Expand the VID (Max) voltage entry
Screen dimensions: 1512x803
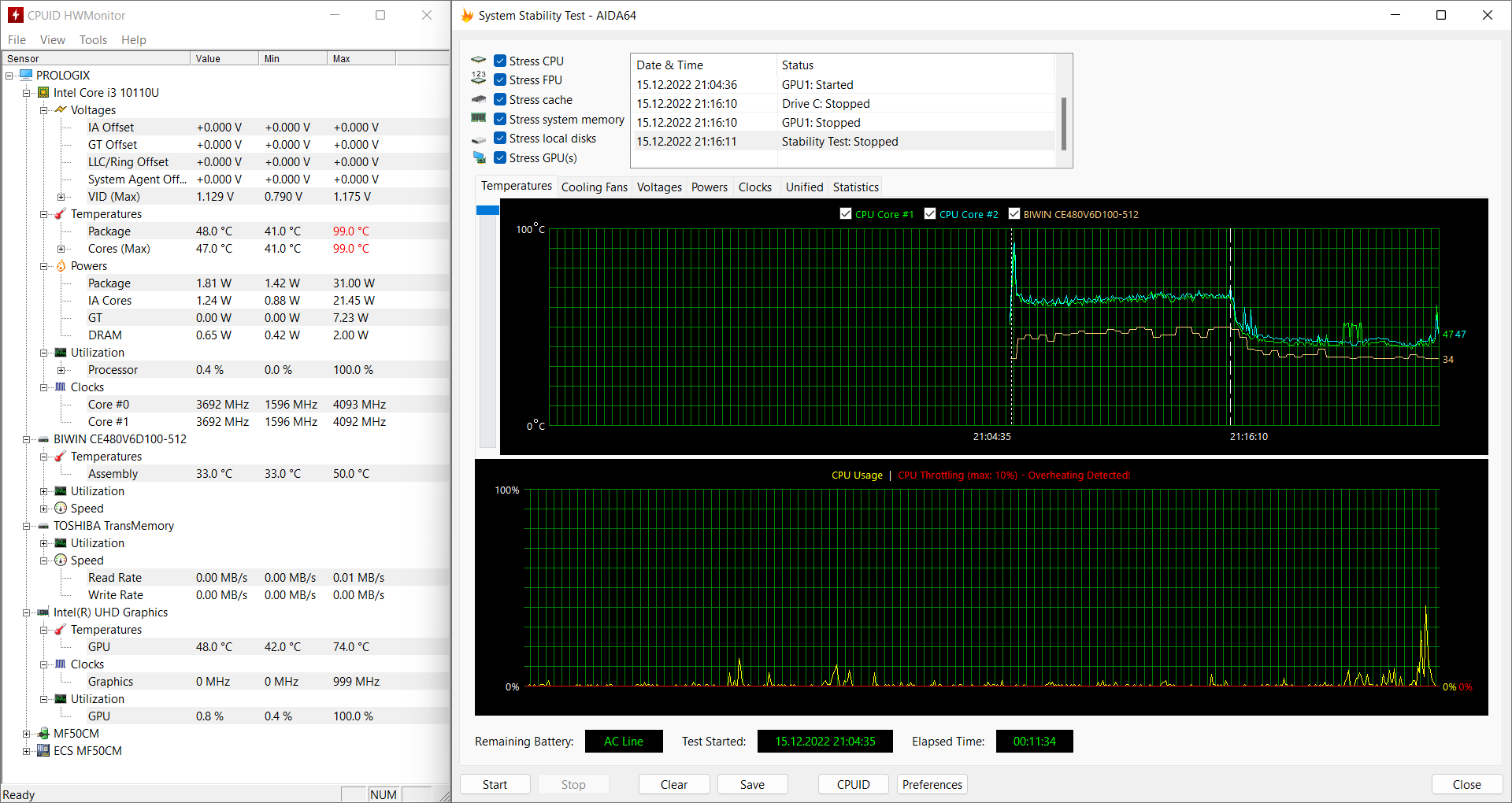coord(61,197)
